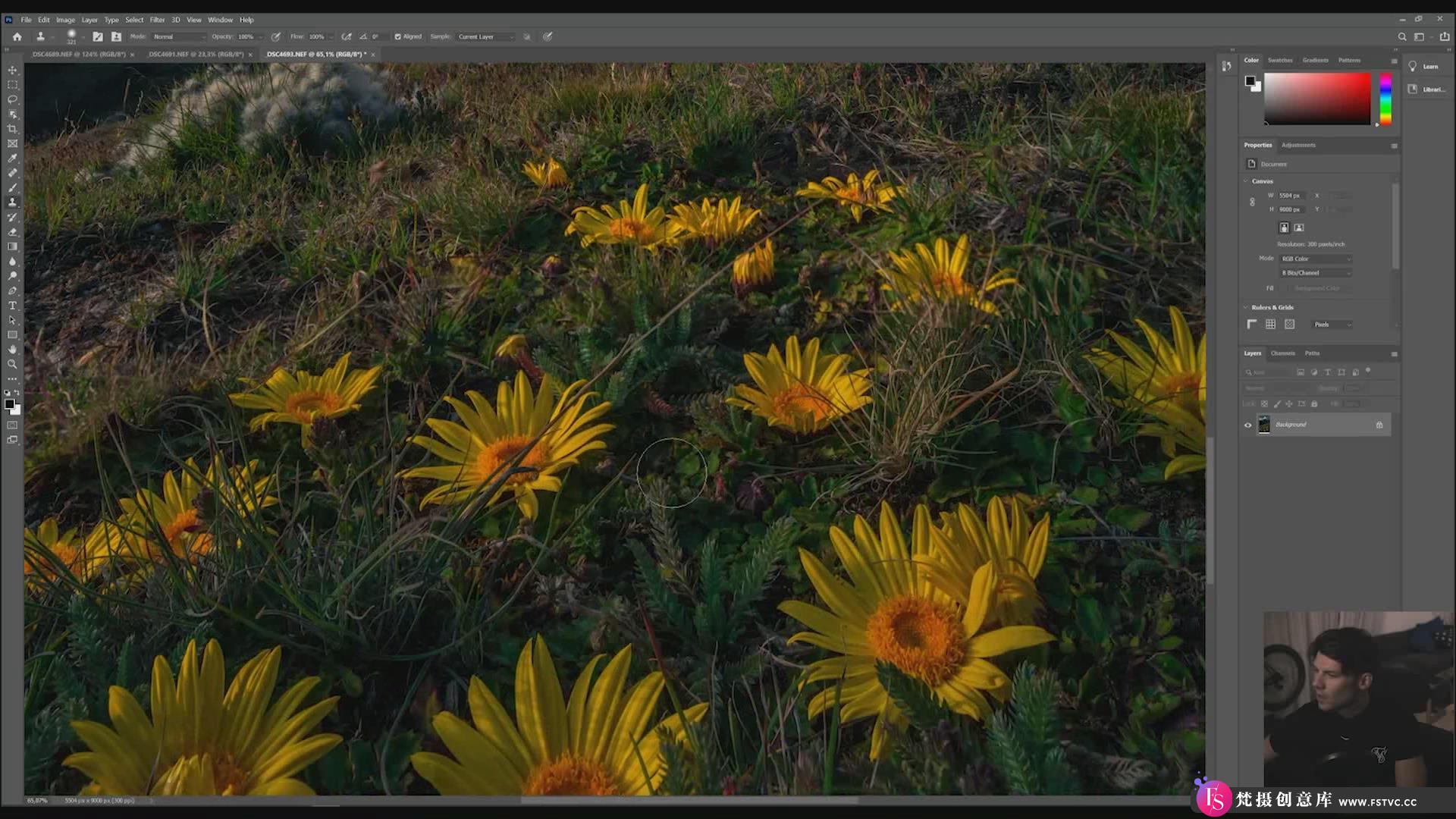Toggle the Aligned checkbox

point(397,36)
